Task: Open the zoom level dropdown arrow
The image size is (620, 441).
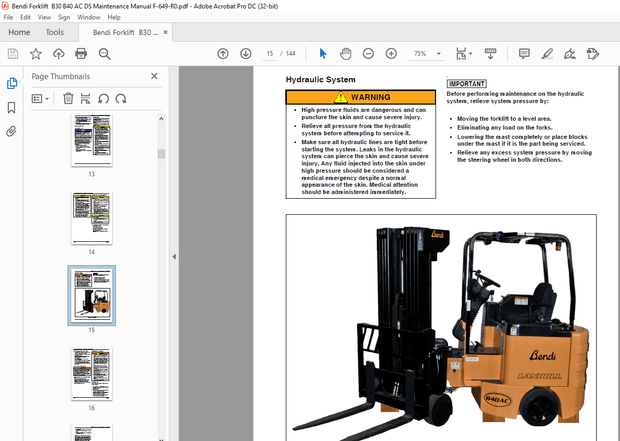Action: point(439,53)
